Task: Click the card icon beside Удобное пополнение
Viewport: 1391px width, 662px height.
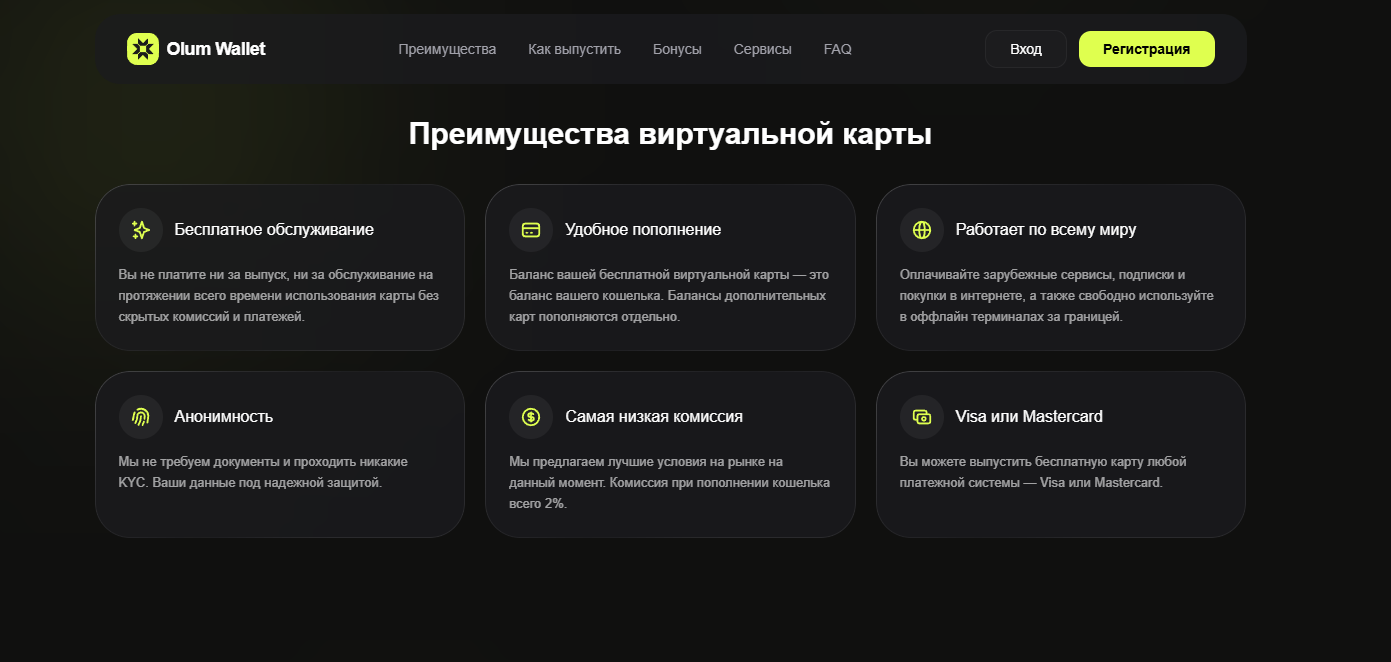Action: tap(531, 230)
